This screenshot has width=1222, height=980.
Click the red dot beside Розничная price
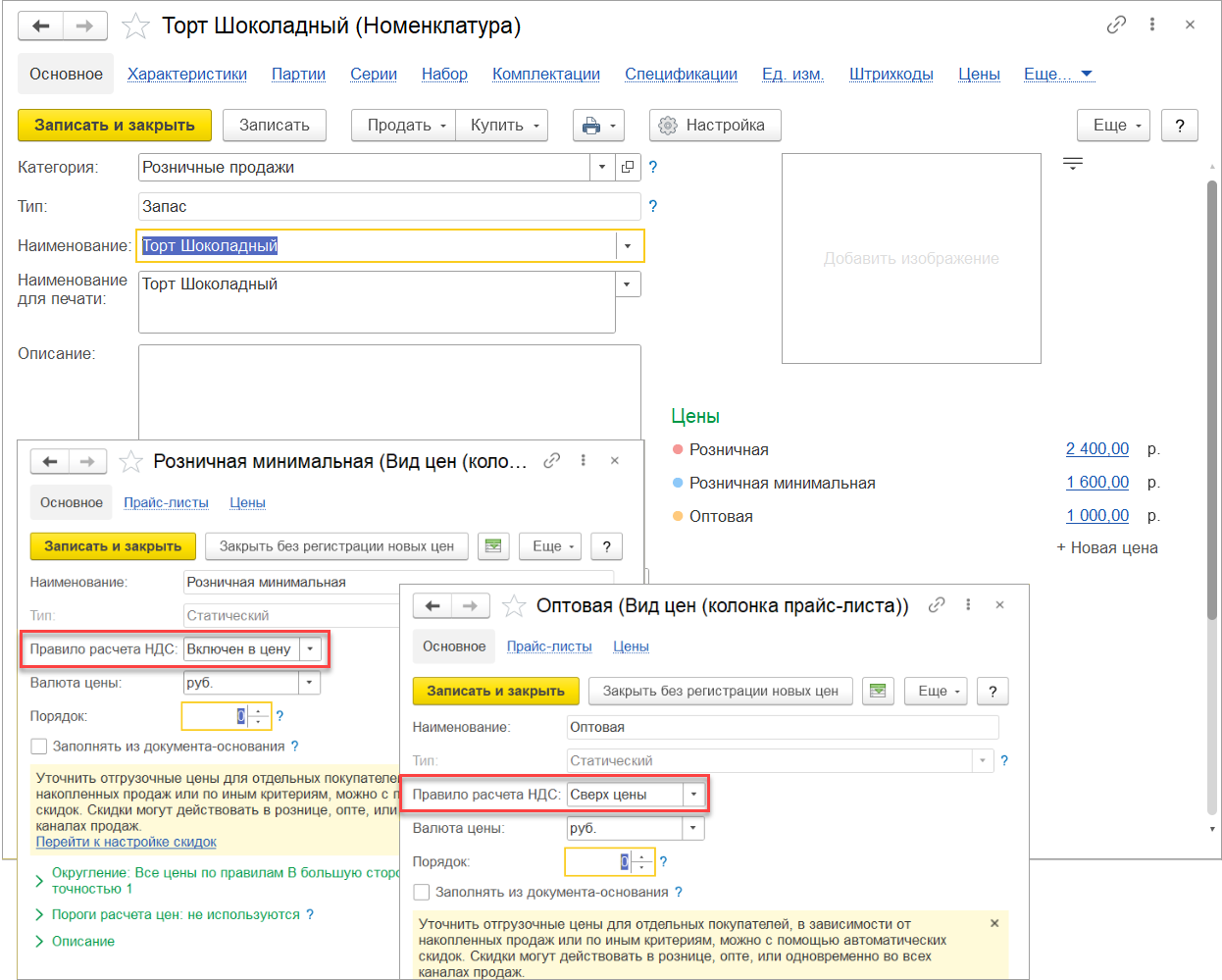pos(678,449)
